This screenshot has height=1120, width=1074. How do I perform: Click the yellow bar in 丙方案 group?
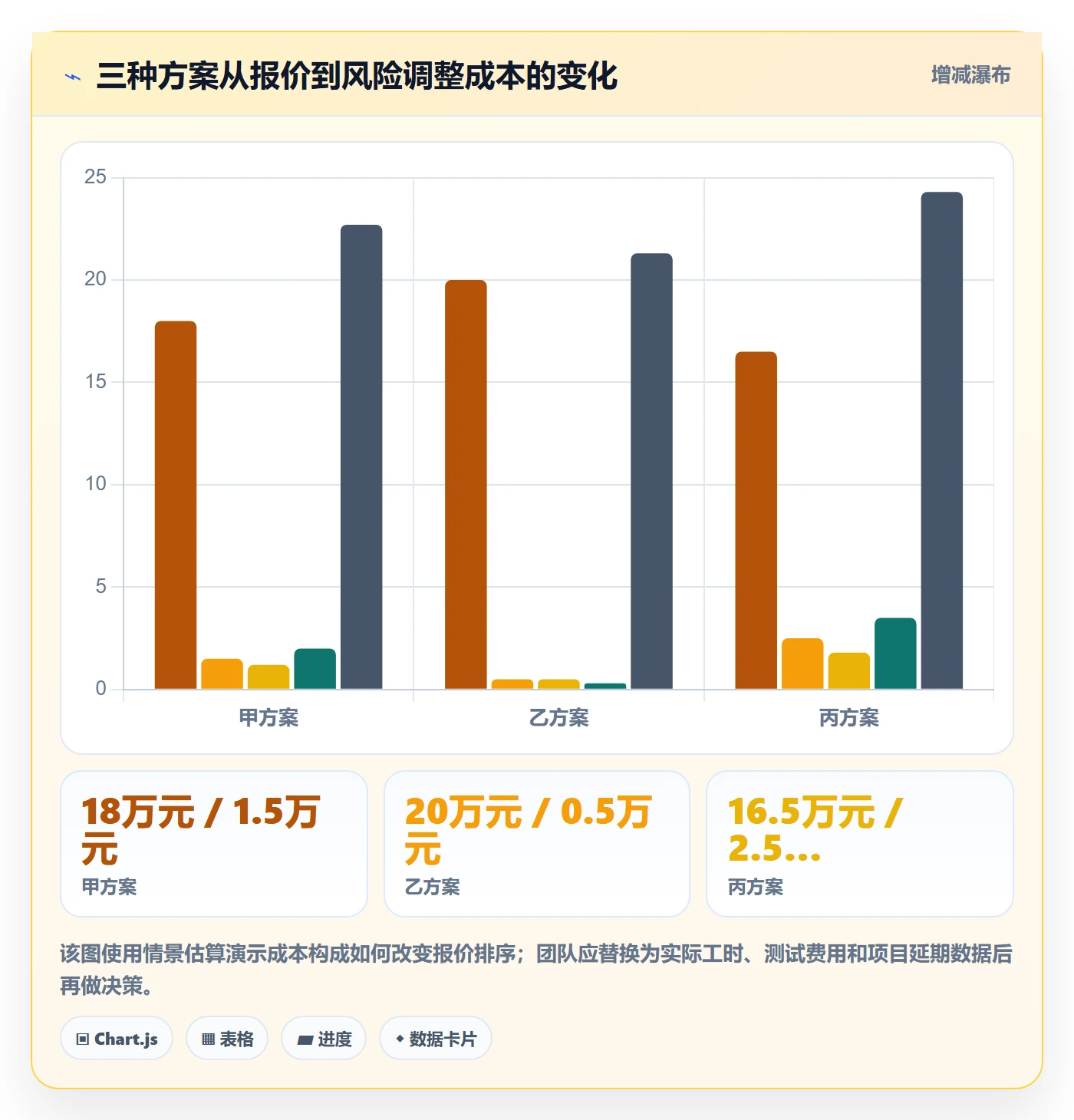[x=848, y=670]
